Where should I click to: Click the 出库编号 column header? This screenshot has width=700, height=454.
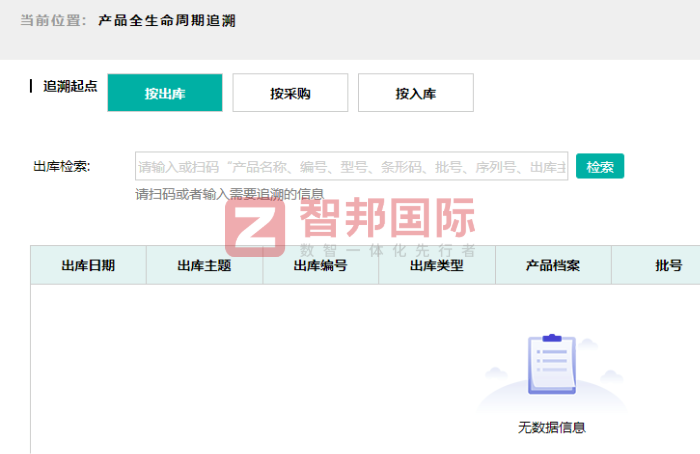pyautogui.click(x=320, y=265)
